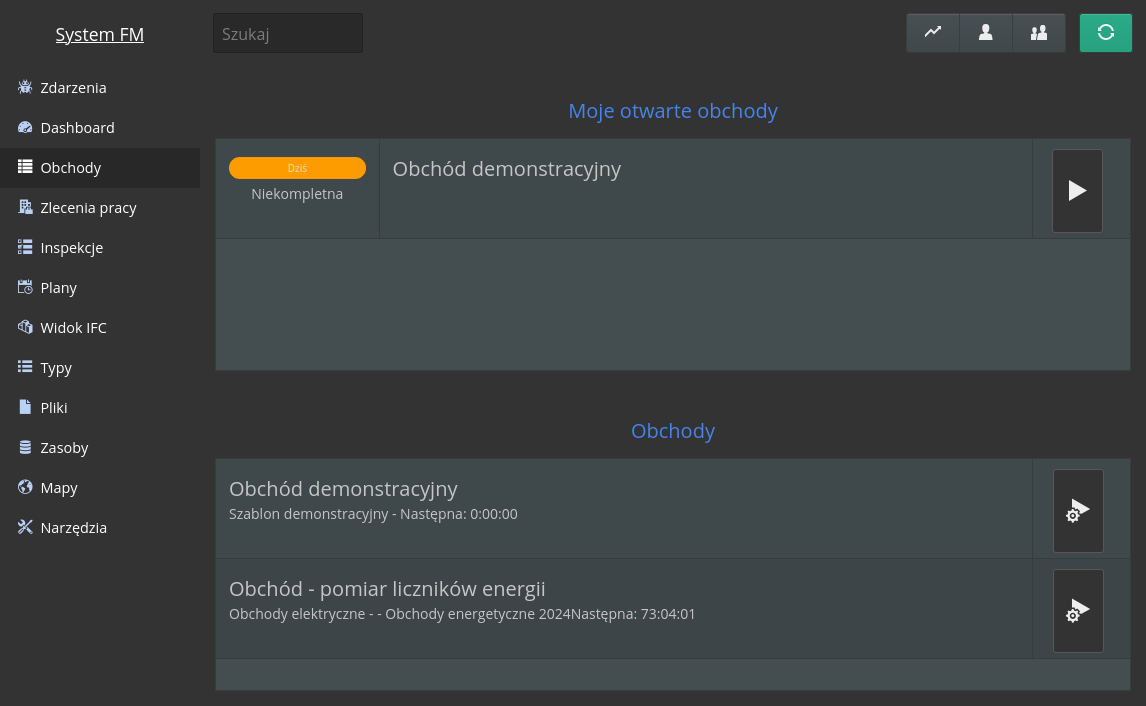The width and height of the screenshot is (1146, 706).
Task: Open the Typy list
Action: point(56,368)
